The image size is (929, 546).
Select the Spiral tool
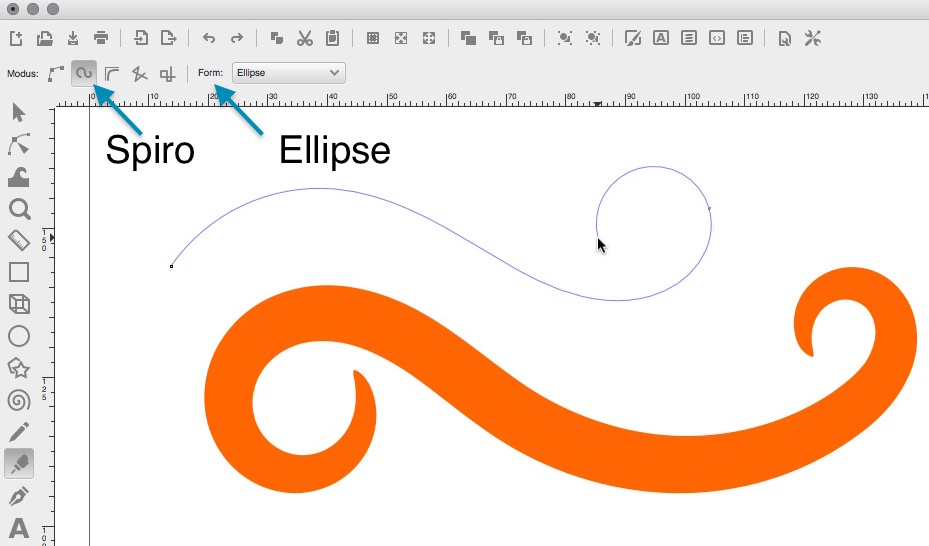18,401
